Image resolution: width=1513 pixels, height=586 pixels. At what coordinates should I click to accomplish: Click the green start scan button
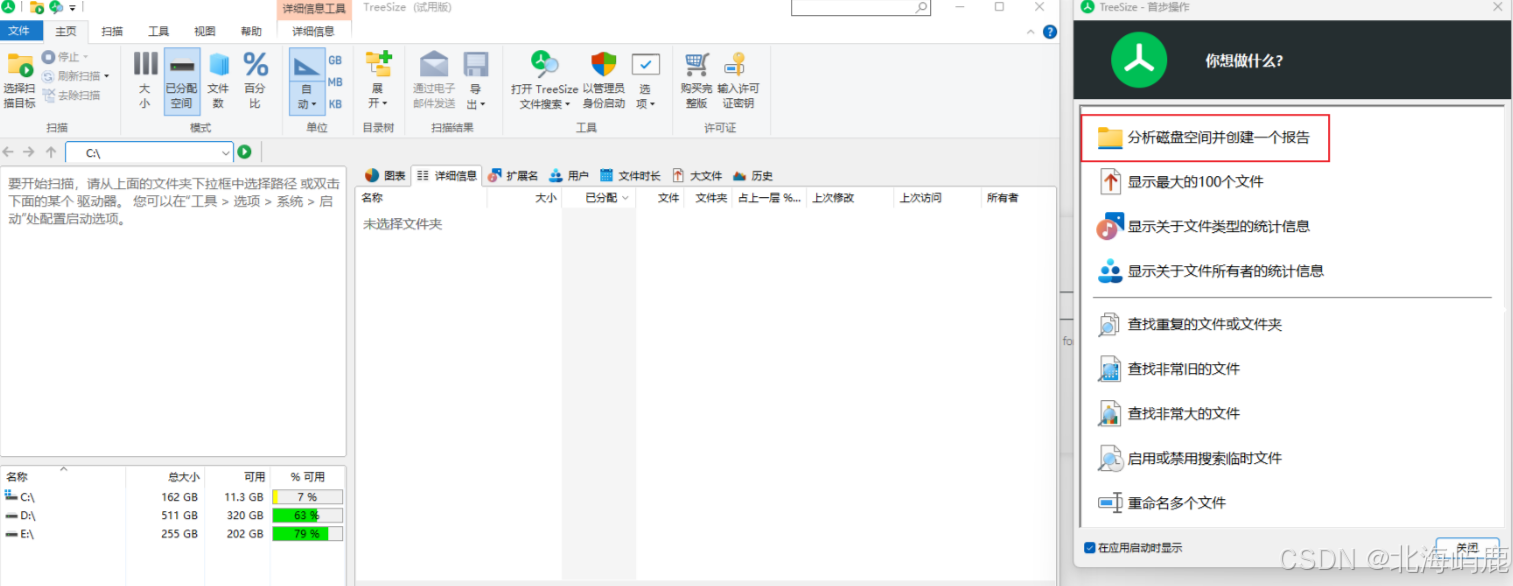click(244, 152)
